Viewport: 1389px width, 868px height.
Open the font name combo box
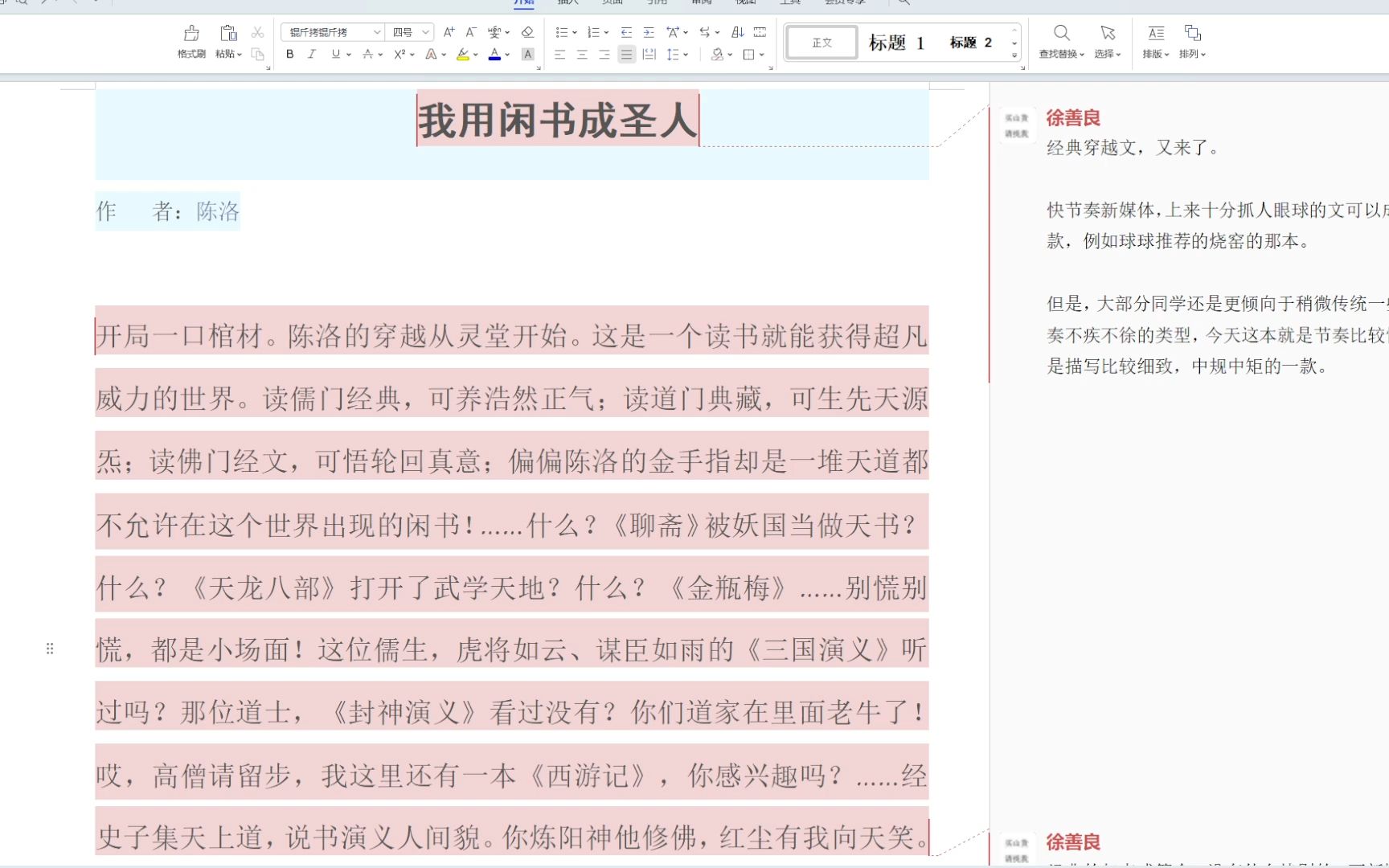coord(332,32)
